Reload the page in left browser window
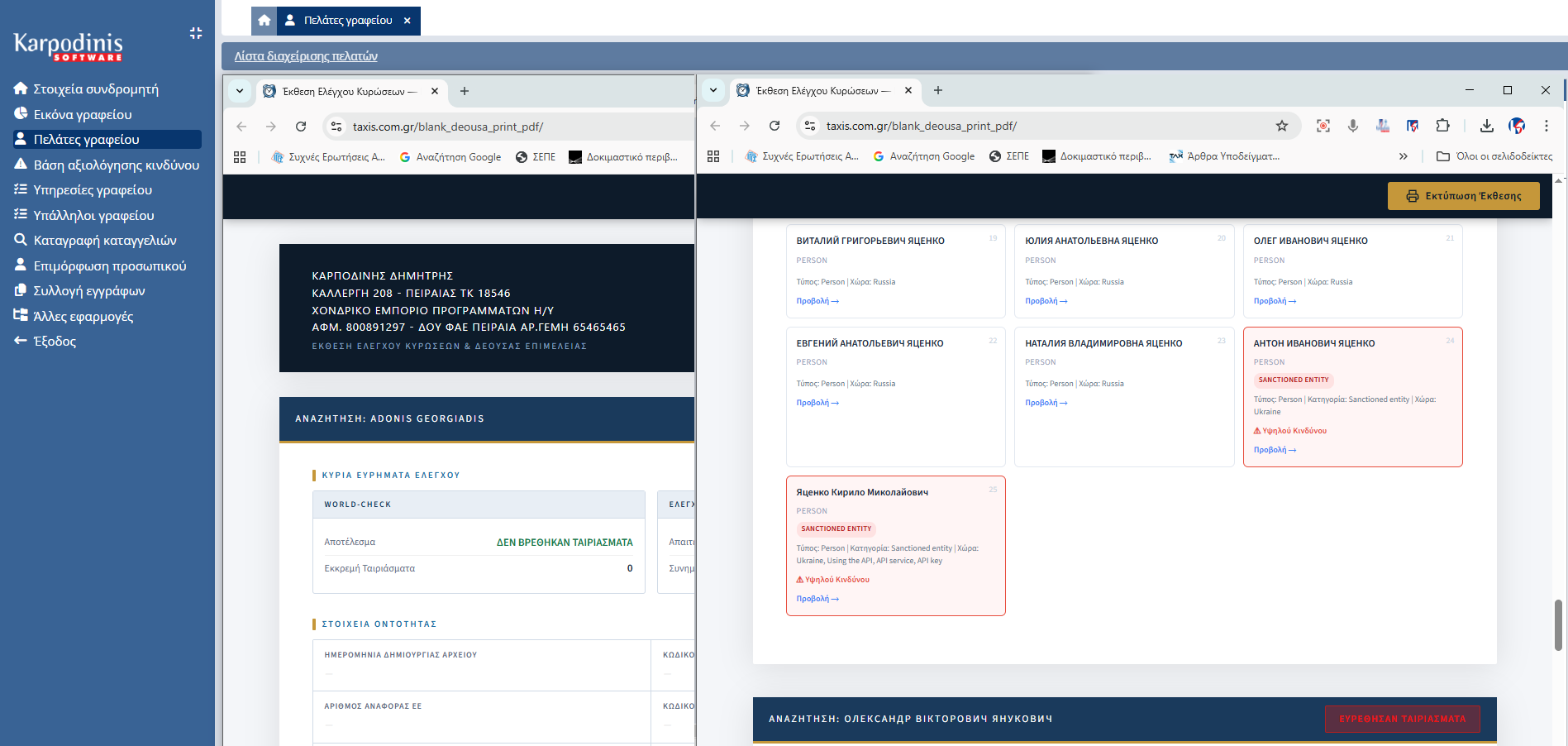The height and width of the screenshot is (746, 1568). click(x=301, y=127)
